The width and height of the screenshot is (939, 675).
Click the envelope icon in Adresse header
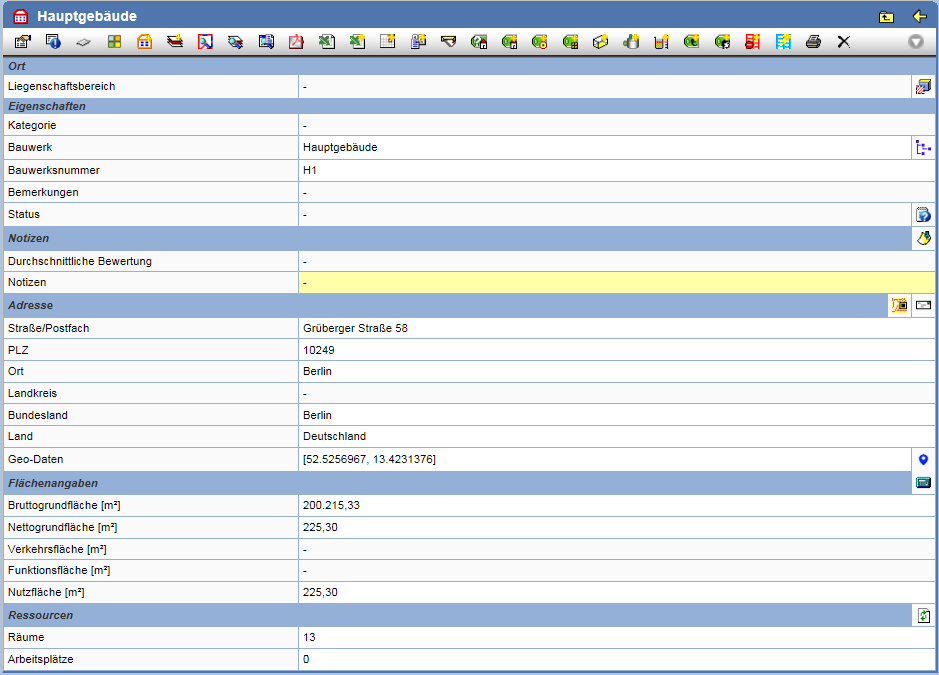(923, 305)
